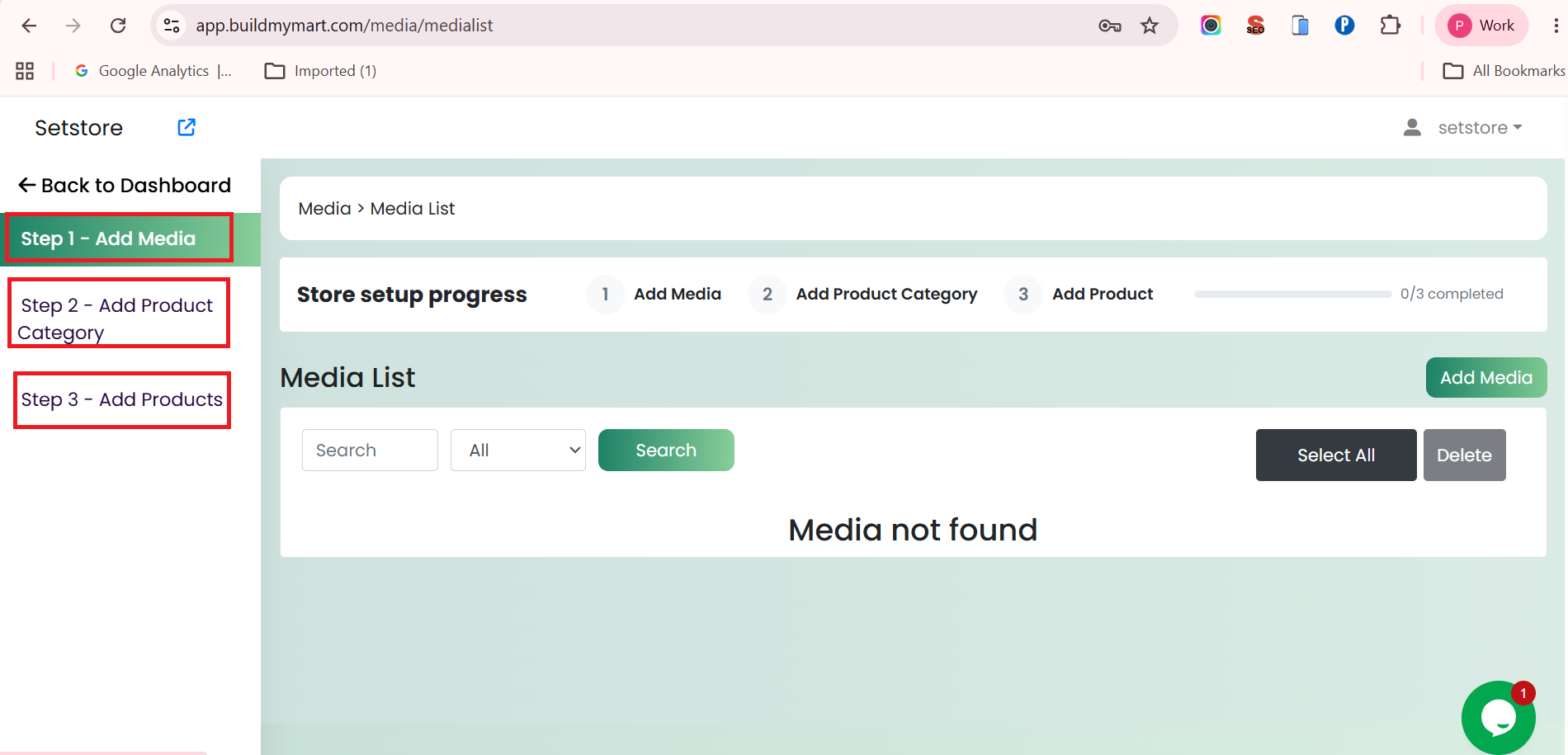Open Chrome three-dot menu
1568x755 pixels.
click(1556, 26)
